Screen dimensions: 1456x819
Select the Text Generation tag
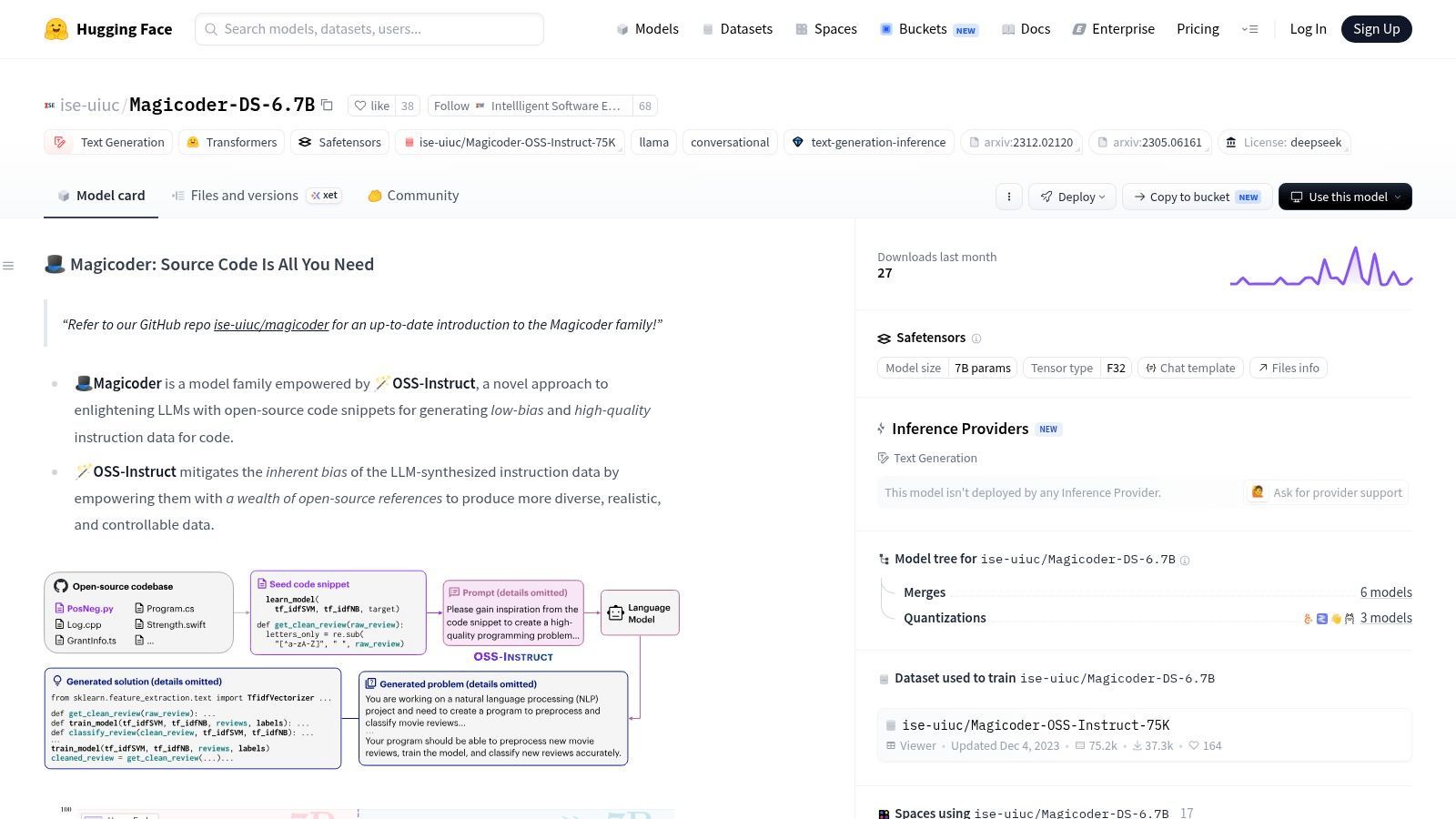(x=108, y=142)
